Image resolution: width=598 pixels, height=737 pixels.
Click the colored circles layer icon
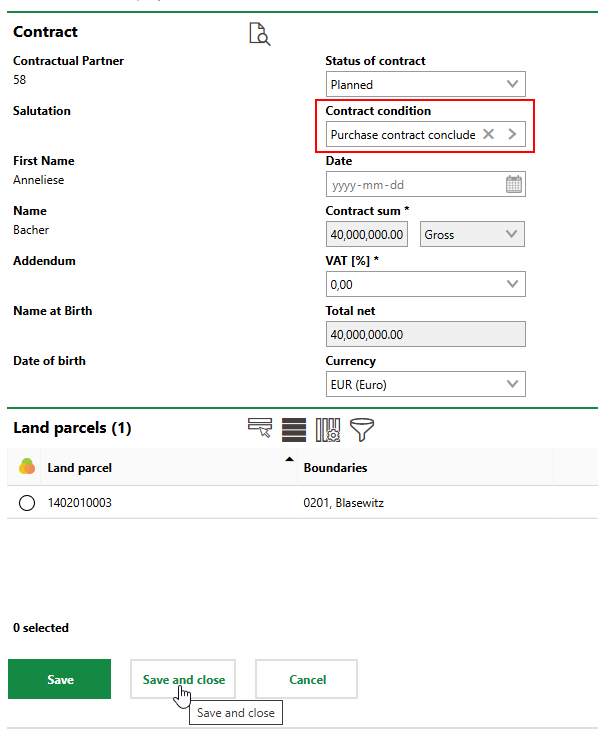(27, 467)
